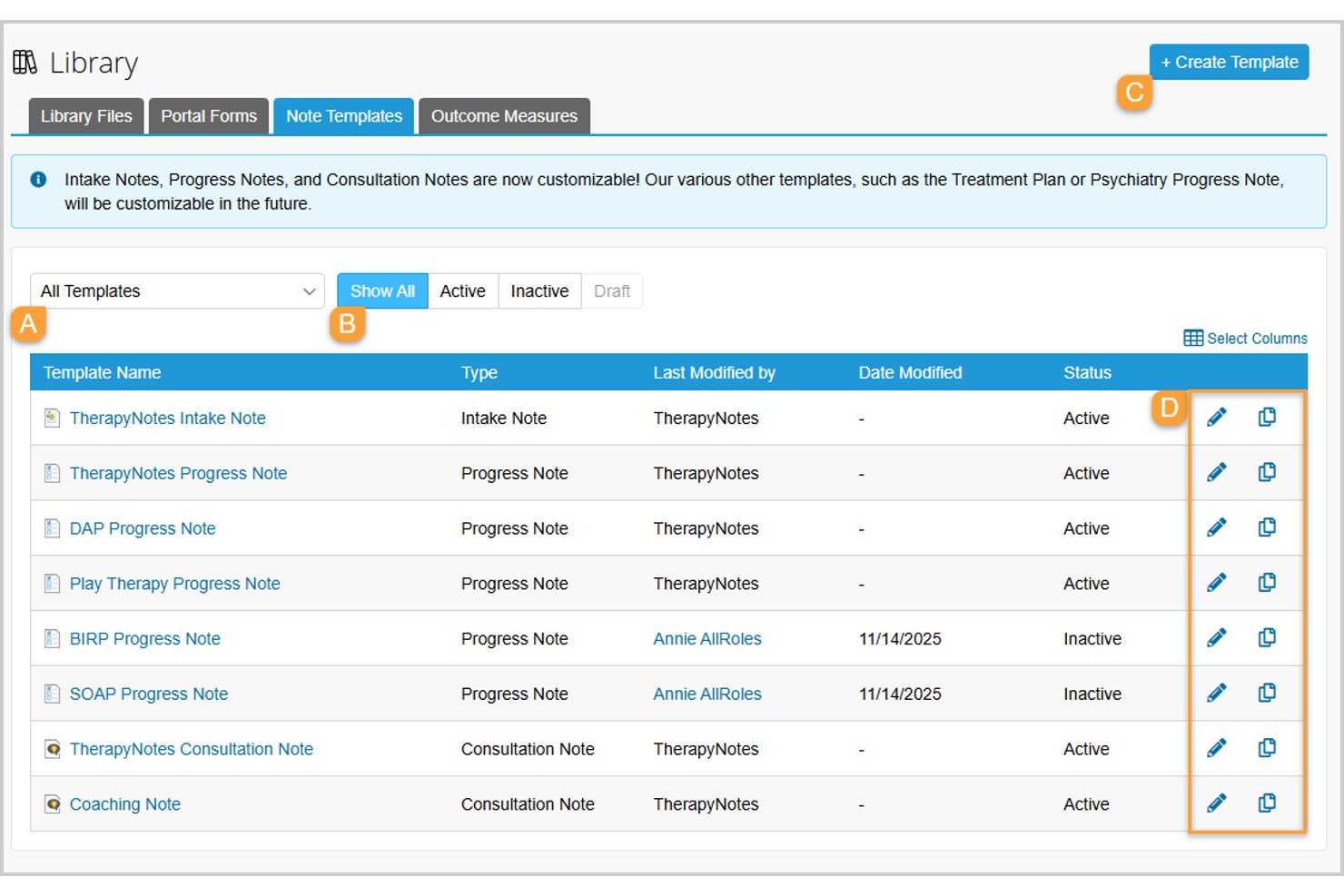1344x896 pixels.
Task: Switch to the Library Files tab
Action: coord(86,116)
